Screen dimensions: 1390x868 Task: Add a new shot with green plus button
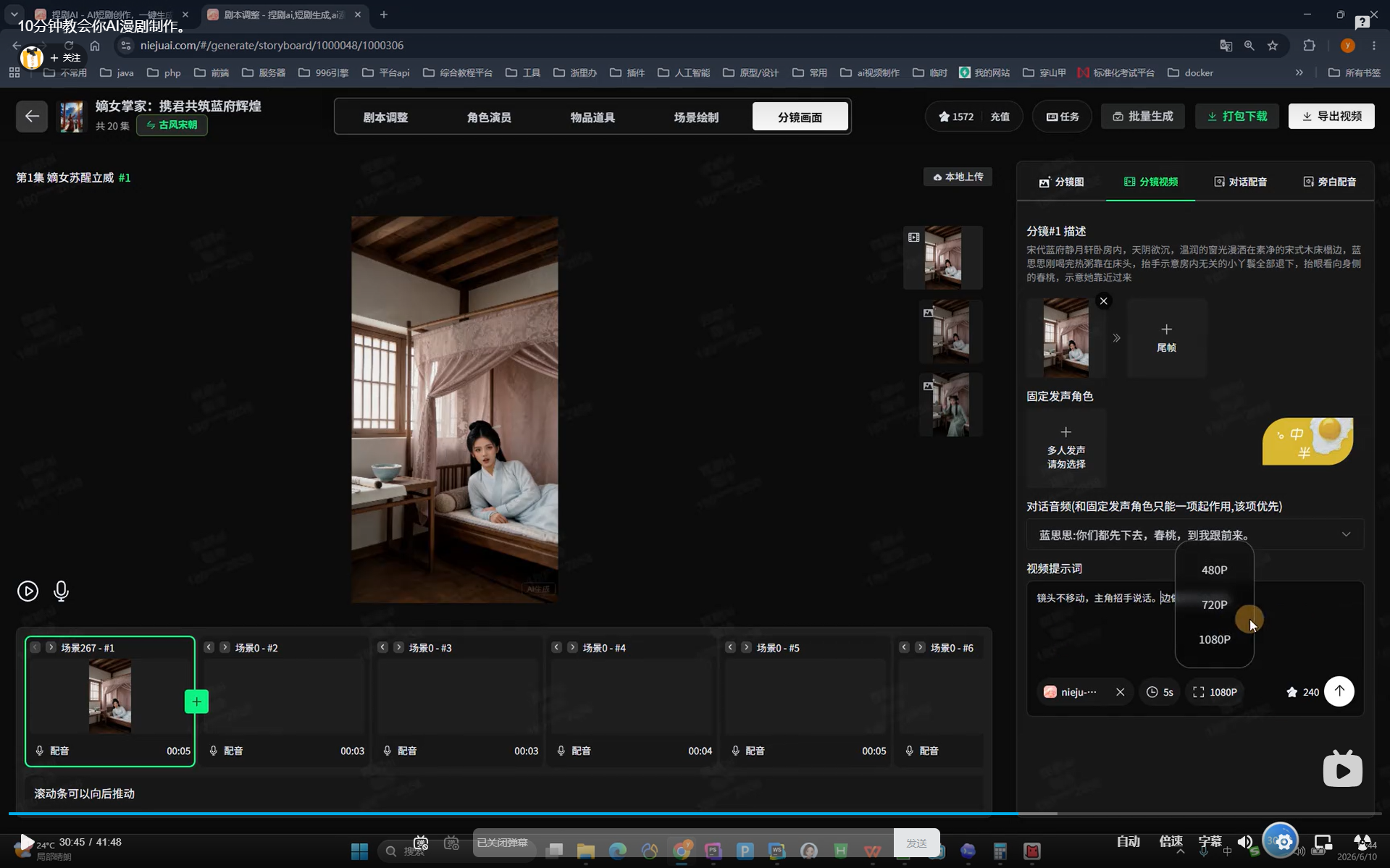coord(196,701)
